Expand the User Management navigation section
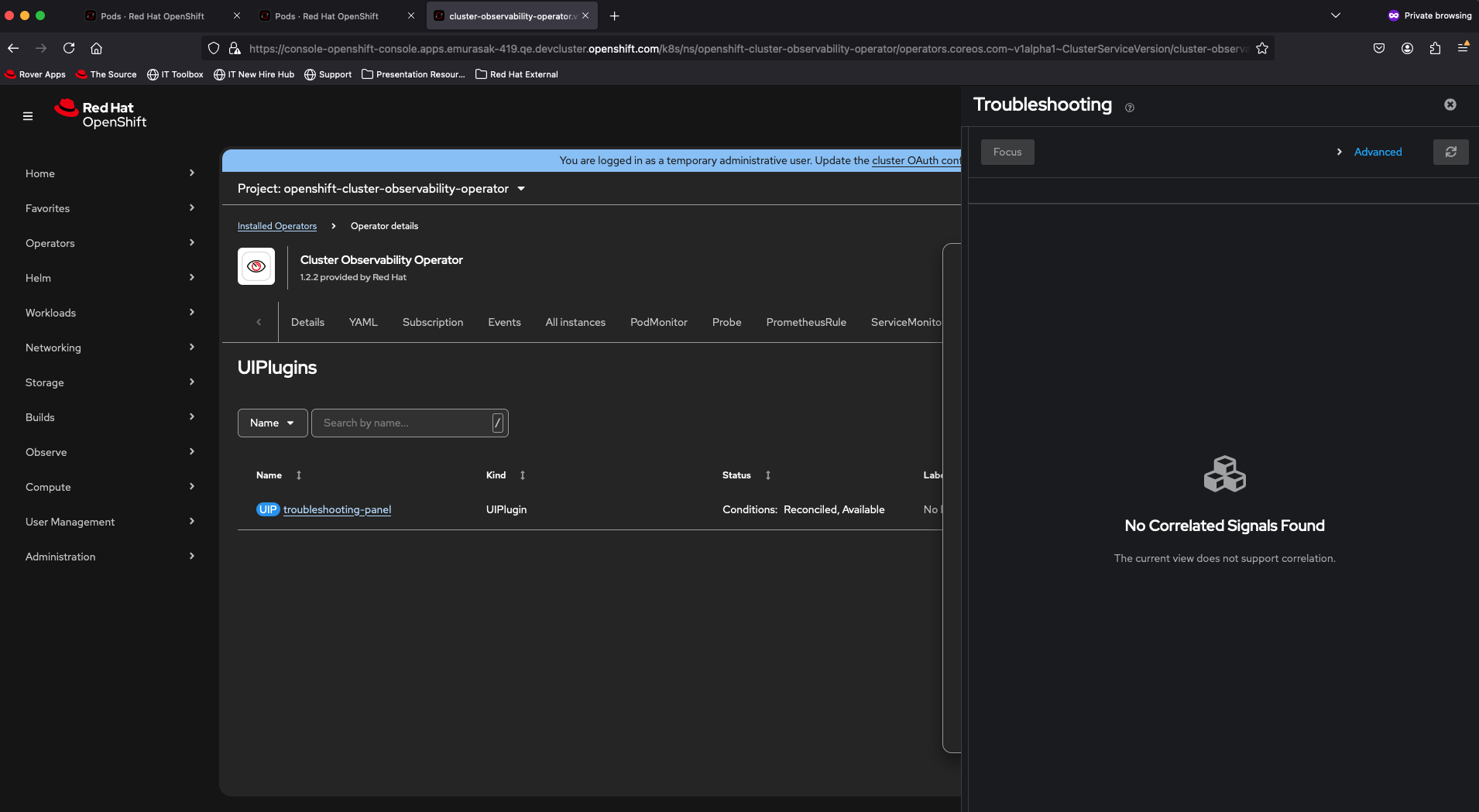The image size is (1479, 812). (x=110, y=522)
